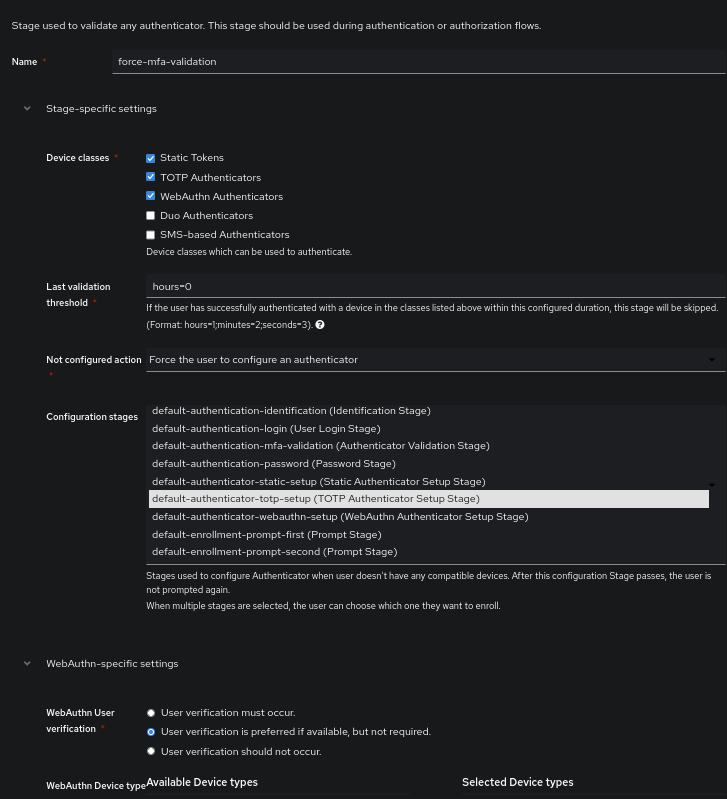Uncheck Static Tokens device class
Viewport: 727px width, 799px height.
[x=151, y=158]
